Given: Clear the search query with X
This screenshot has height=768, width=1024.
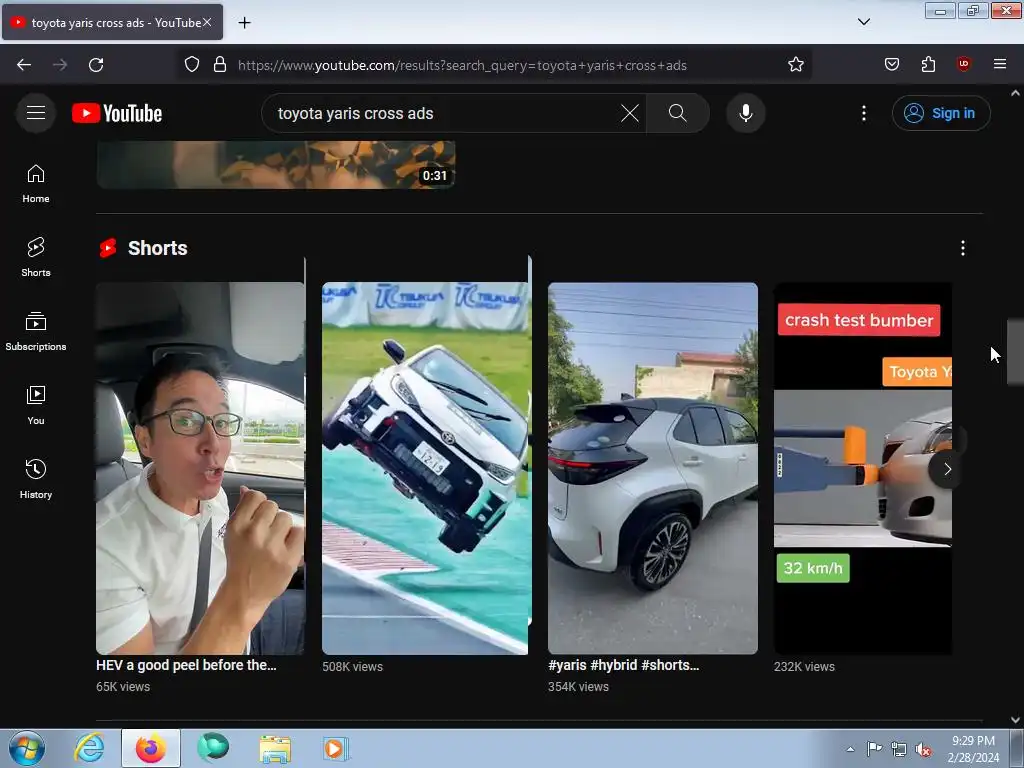Looking at the screenshot, I should (630, 113).
